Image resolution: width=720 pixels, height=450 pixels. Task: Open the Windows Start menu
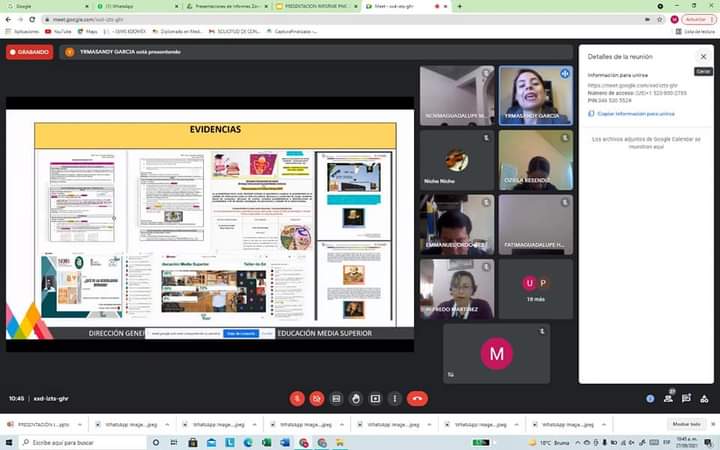point(9,442)
